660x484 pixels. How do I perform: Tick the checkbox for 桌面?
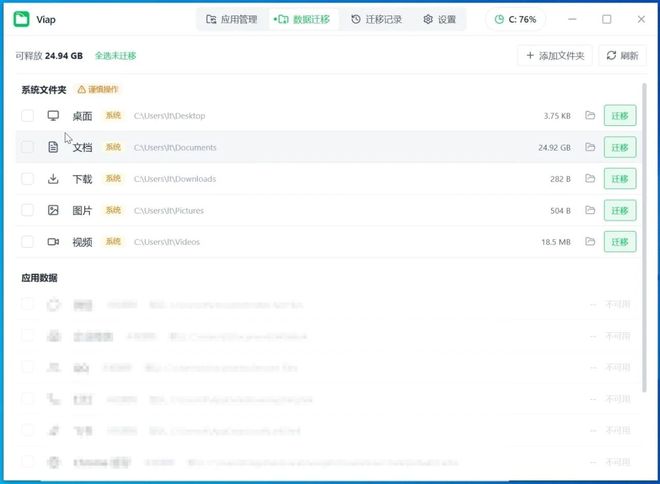tap(28, 116)
